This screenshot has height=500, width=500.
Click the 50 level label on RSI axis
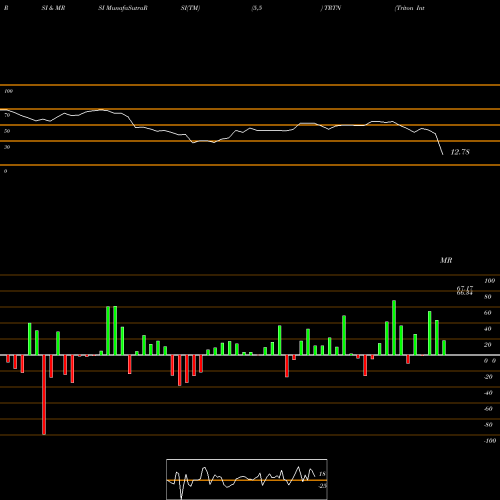click(7, 131)
